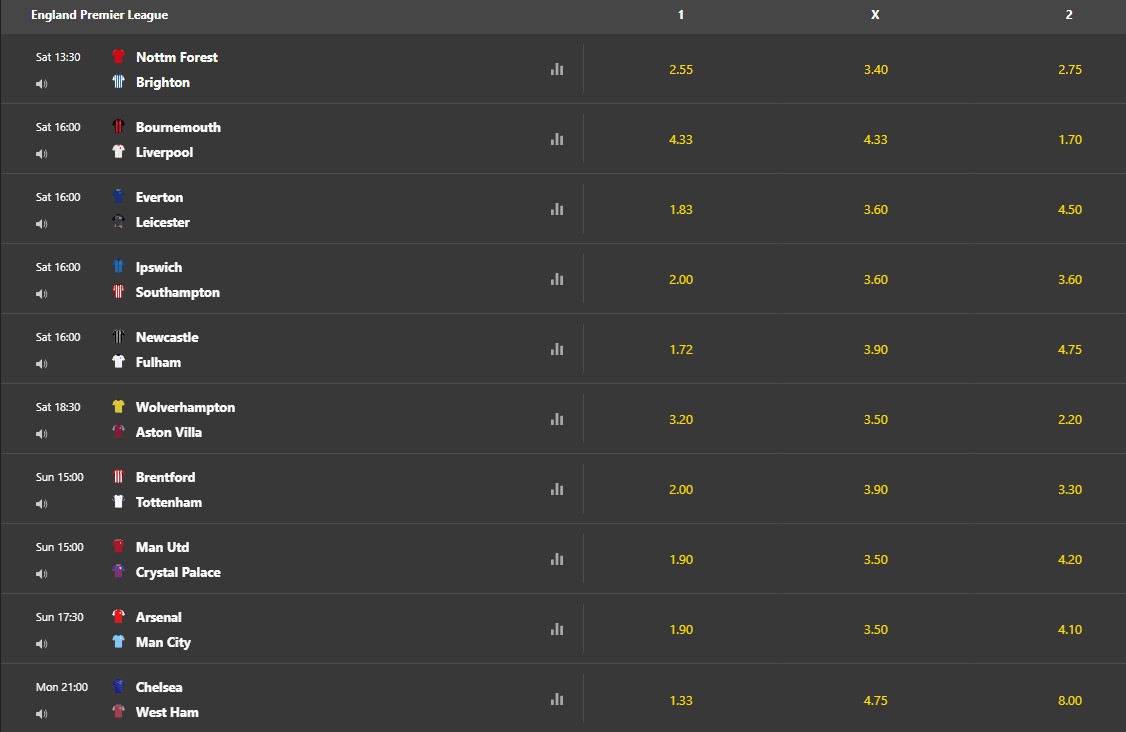The image size is (1126, 732).
Task: Open stats icon for Nottm Forest vs Brighton
Action: coord(557,70)
